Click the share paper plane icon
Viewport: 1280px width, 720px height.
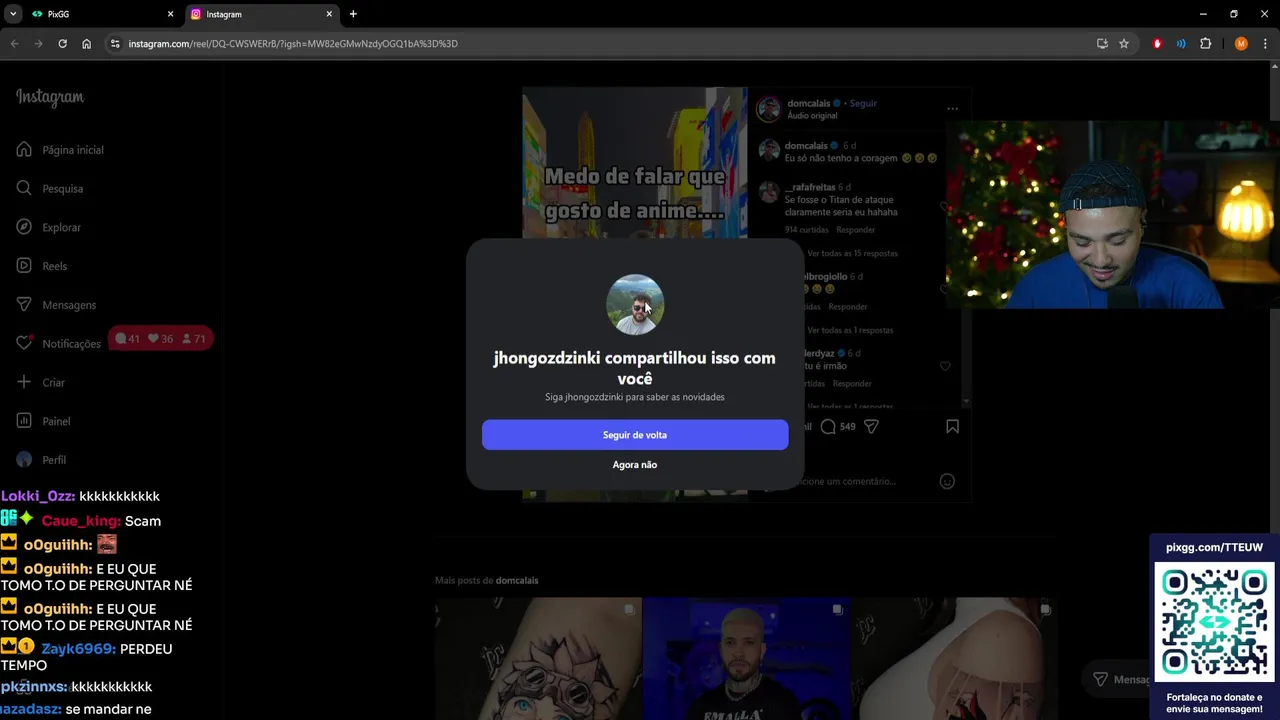click(871, 426)
